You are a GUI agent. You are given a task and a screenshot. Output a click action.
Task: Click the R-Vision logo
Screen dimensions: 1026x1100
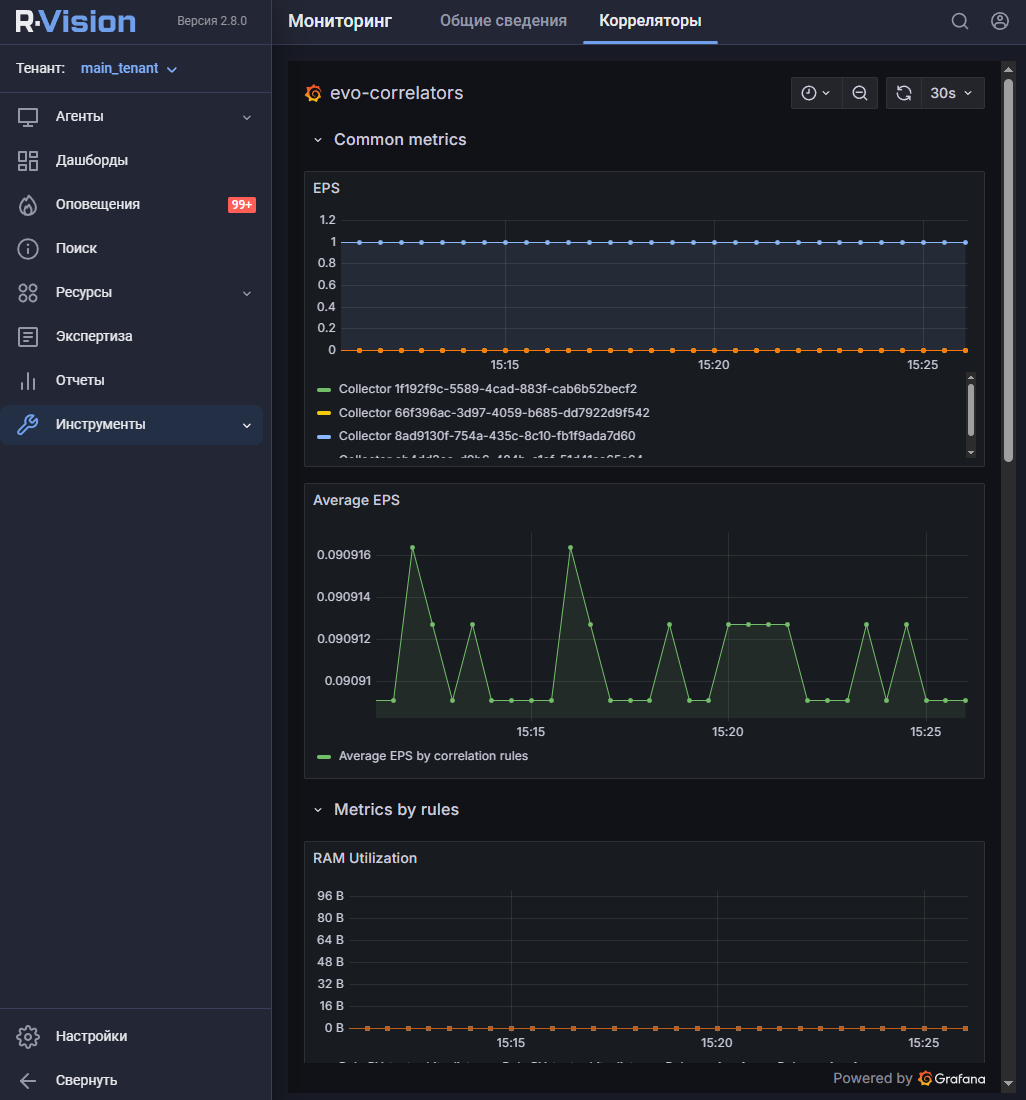(76, 22)
